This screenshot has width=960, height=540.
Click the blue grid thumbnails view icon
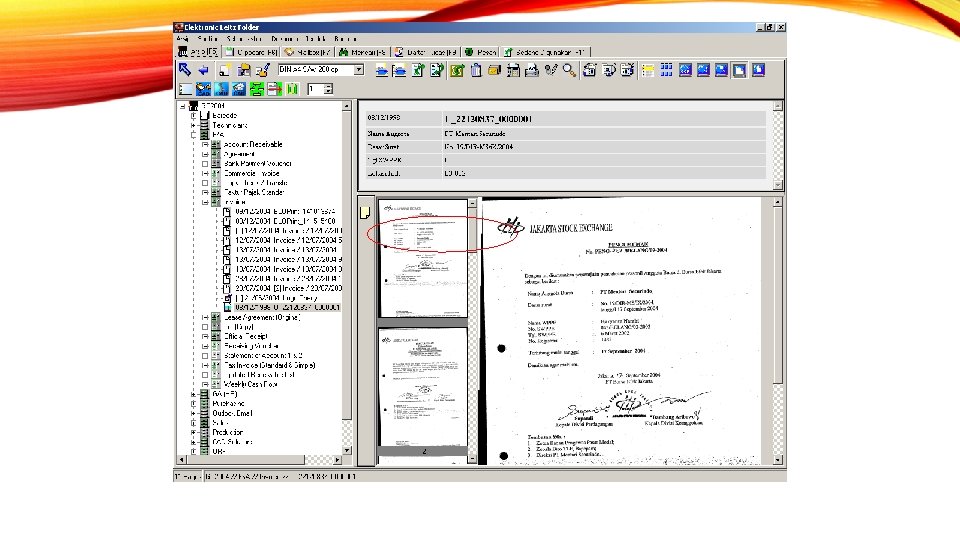coord(666,70)
